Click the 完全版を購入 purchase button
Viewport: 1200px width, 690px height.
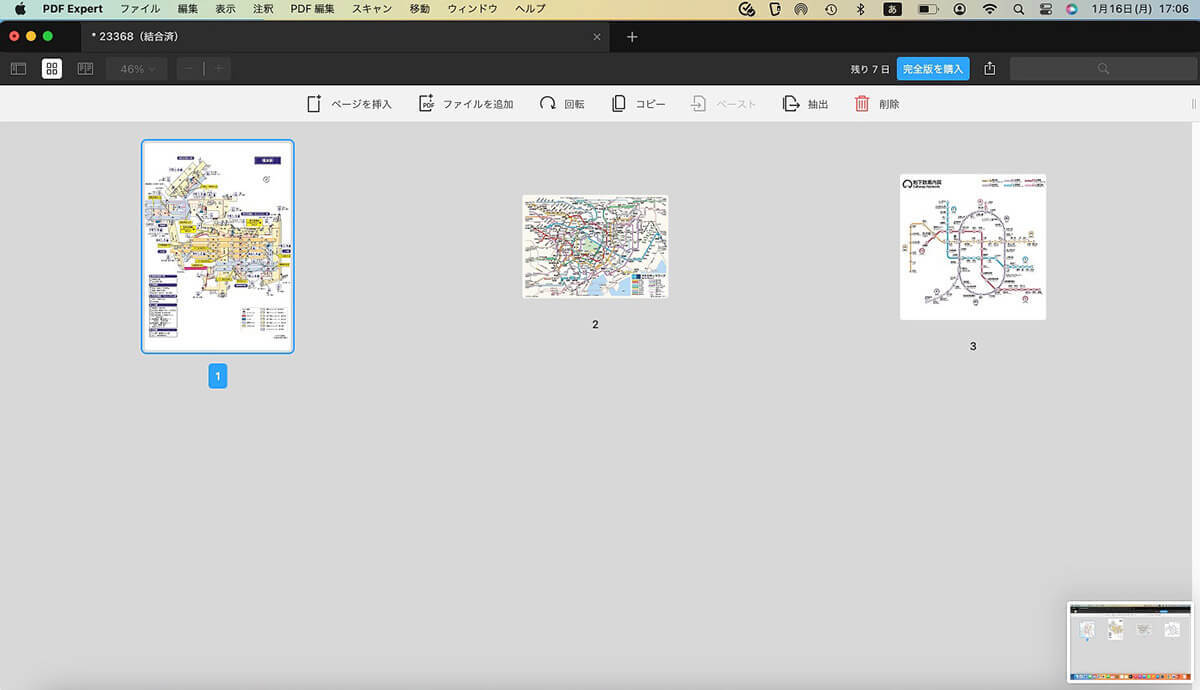tap(933, 69)
